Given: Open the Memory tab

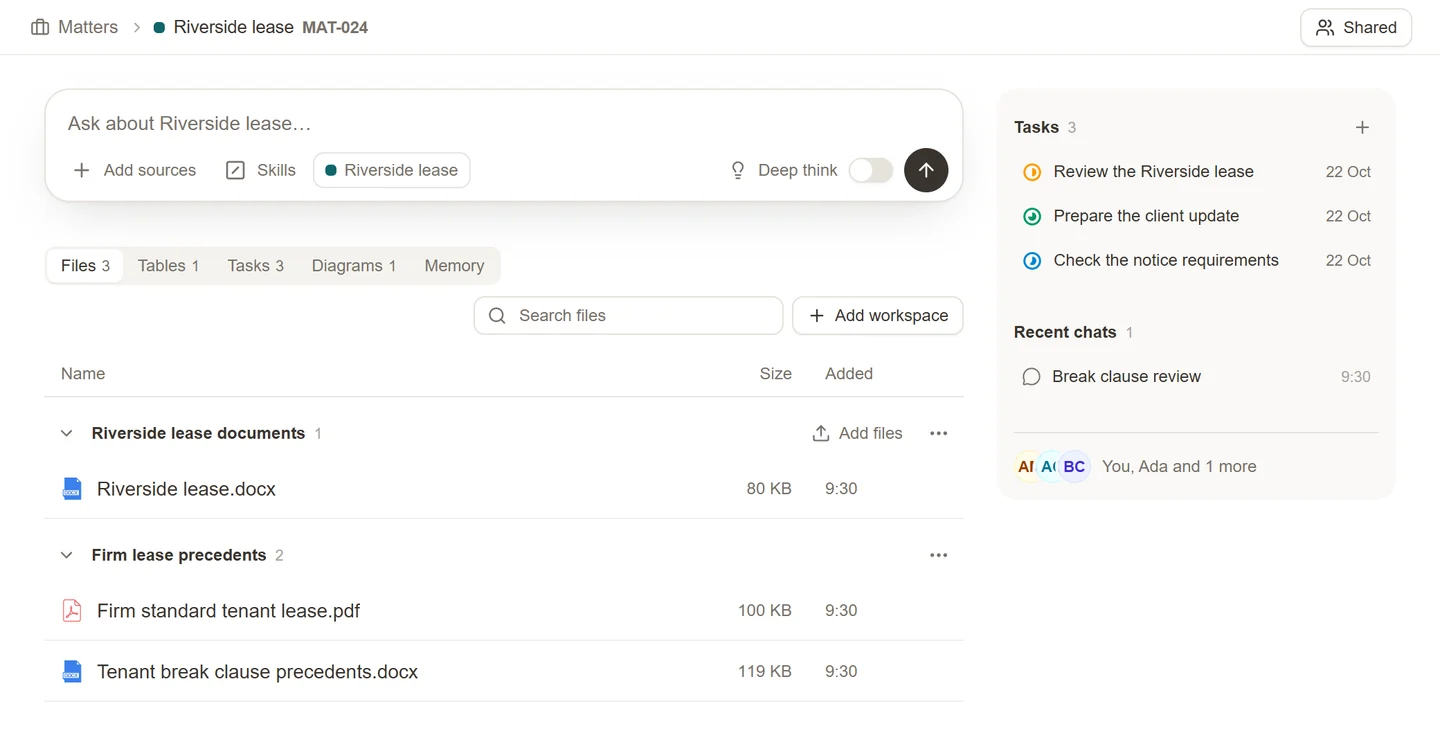Looking at the screenshot, I should pos(454,266).
